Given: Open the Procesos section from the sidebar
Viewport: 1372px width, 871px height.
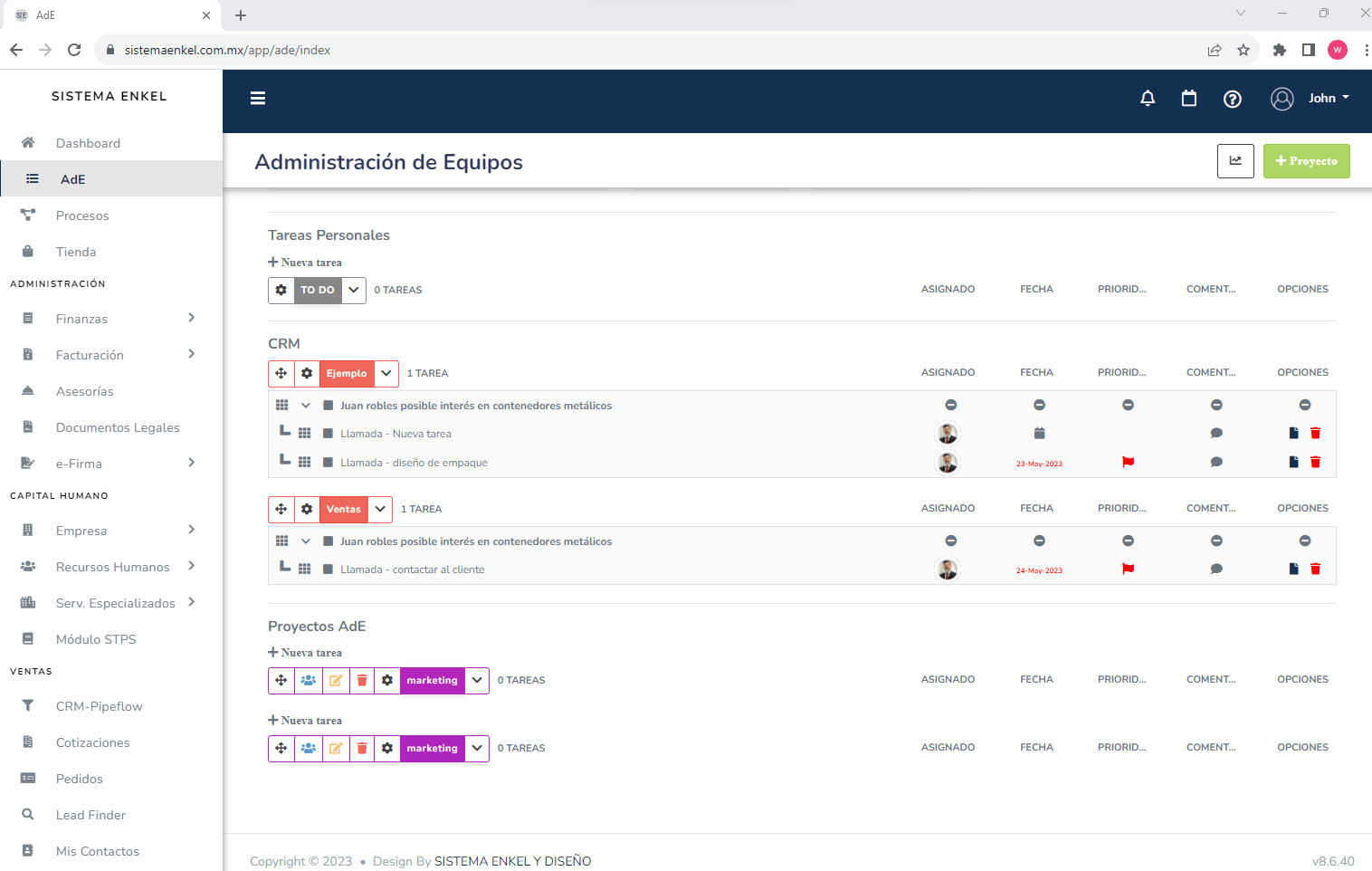Looking at the screenshot, I should tap(82, 215).
